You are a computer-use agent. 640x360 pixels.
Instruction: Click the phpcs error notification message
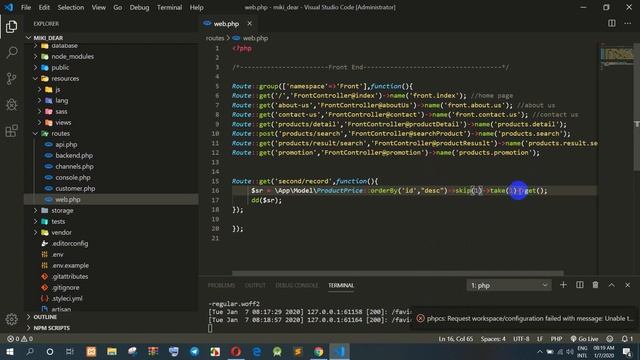529,318
